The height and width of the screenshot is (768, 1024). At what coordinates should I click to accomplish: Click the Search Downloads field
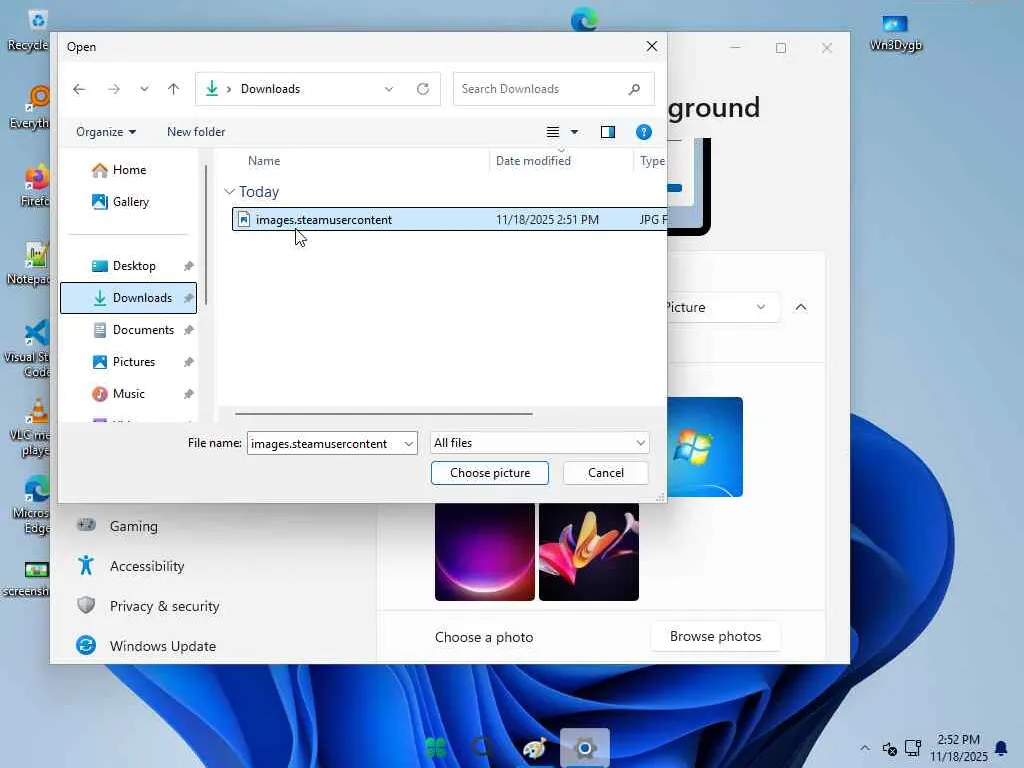tap(553, 89)
